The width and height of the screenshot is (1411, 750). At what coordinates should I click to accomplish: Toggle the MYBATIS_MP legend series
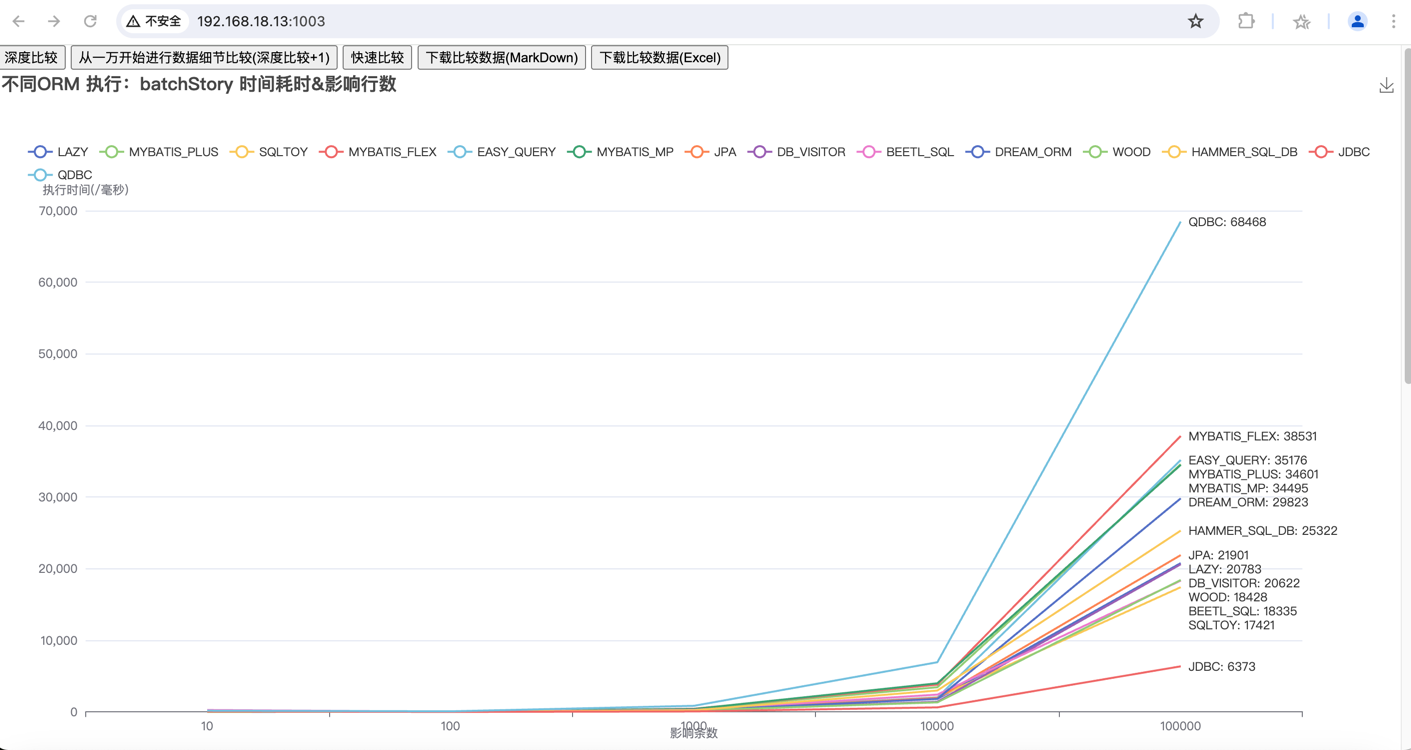click(x=621, y=152)
